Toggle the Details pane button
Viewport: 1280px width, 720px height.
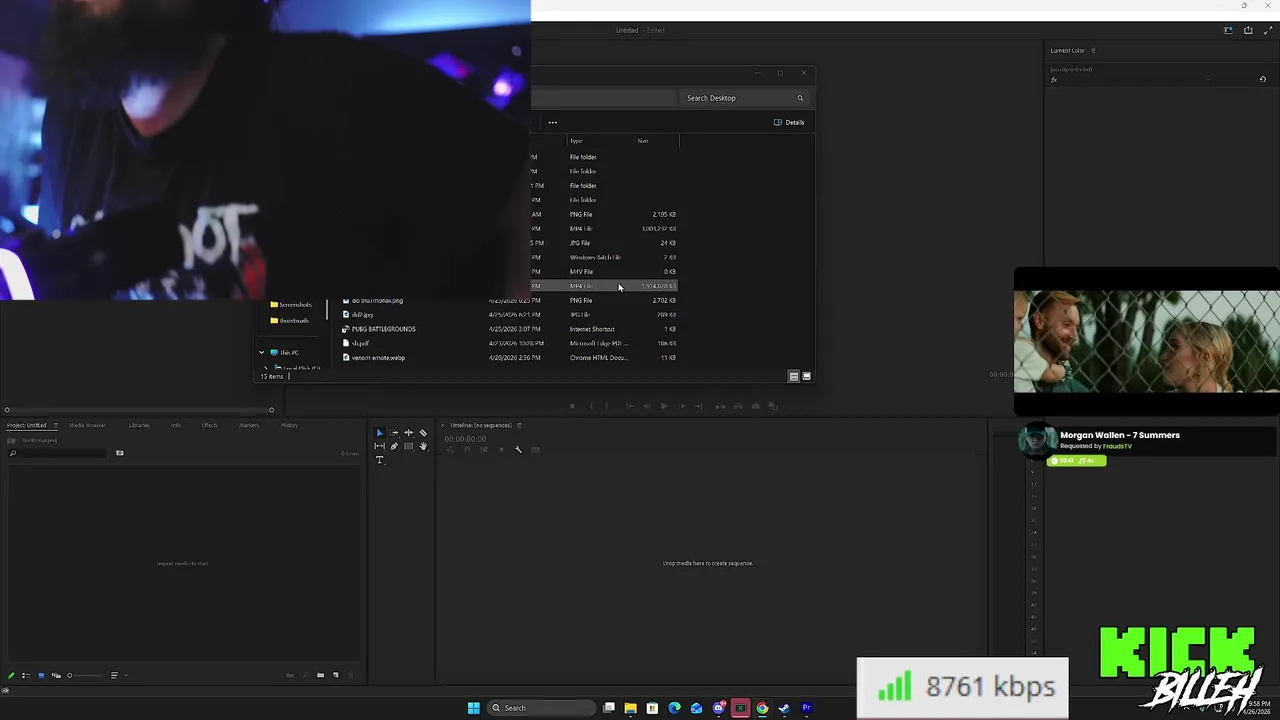(x=789, y=122)
